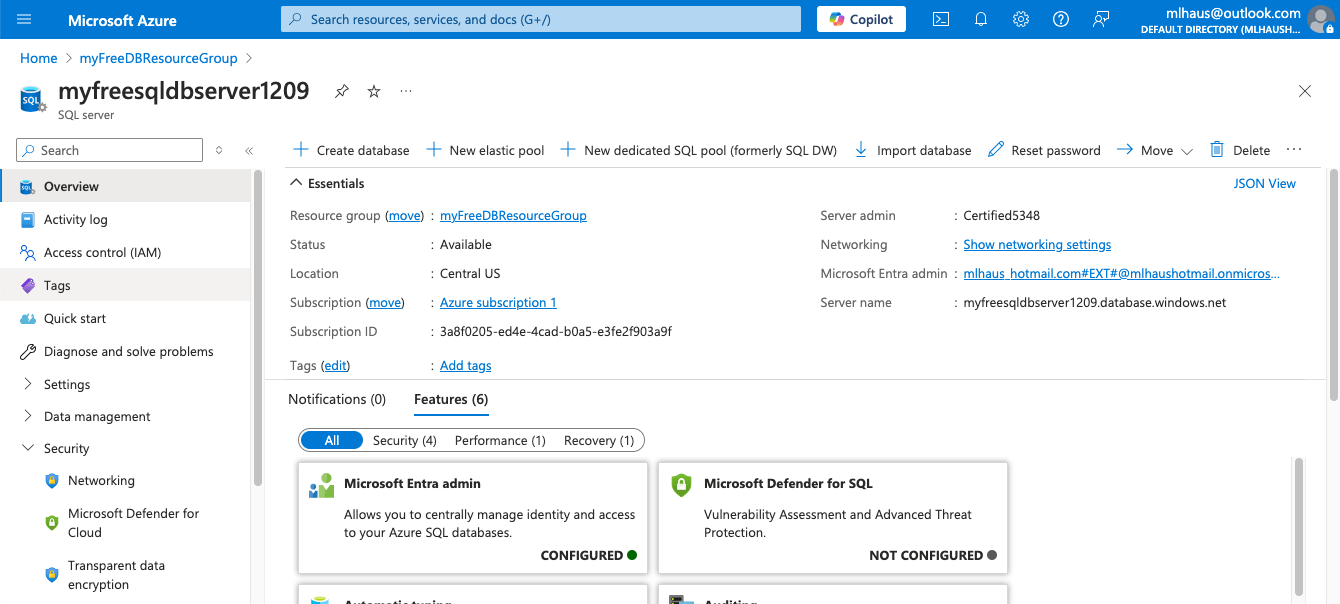The height and width of the screenshot is (604, 1340).
Task: Click Reset password
Action: tap(1044, 150)
